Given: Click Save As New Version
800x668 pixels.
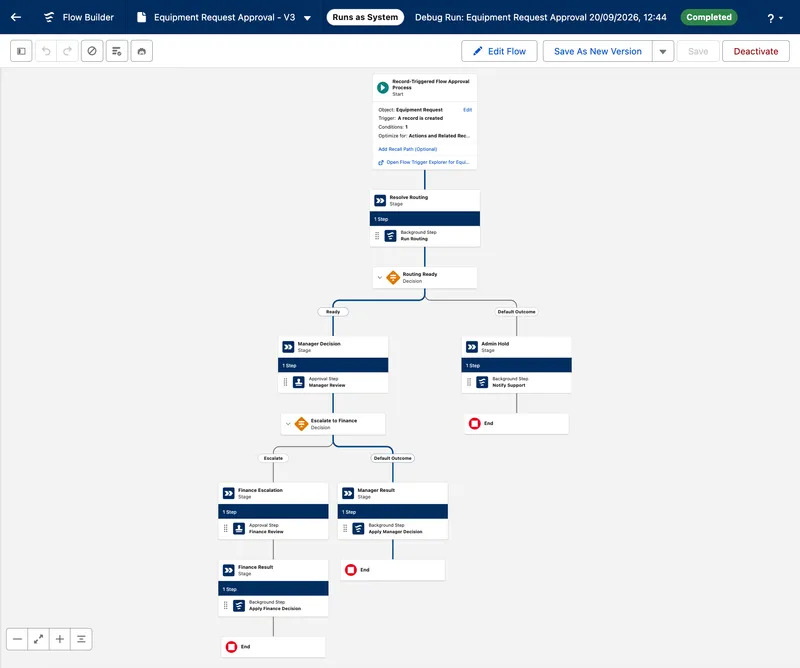Looking at the screenshot, I should [597, 51].
